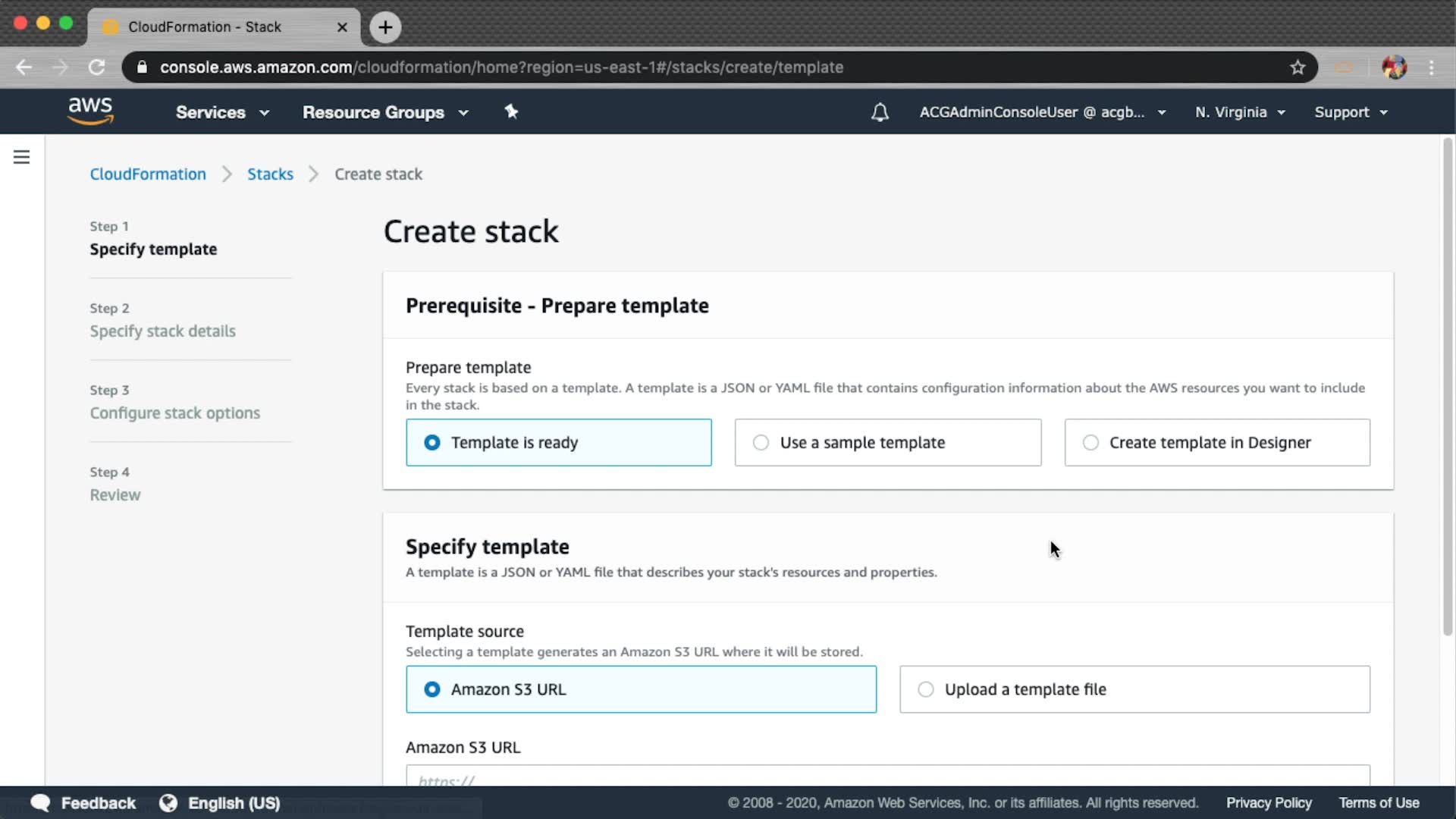Screen dimensions: 1456x819
Task: Click the Amazon S3 URL input field
Action: (x=887, y=777)
